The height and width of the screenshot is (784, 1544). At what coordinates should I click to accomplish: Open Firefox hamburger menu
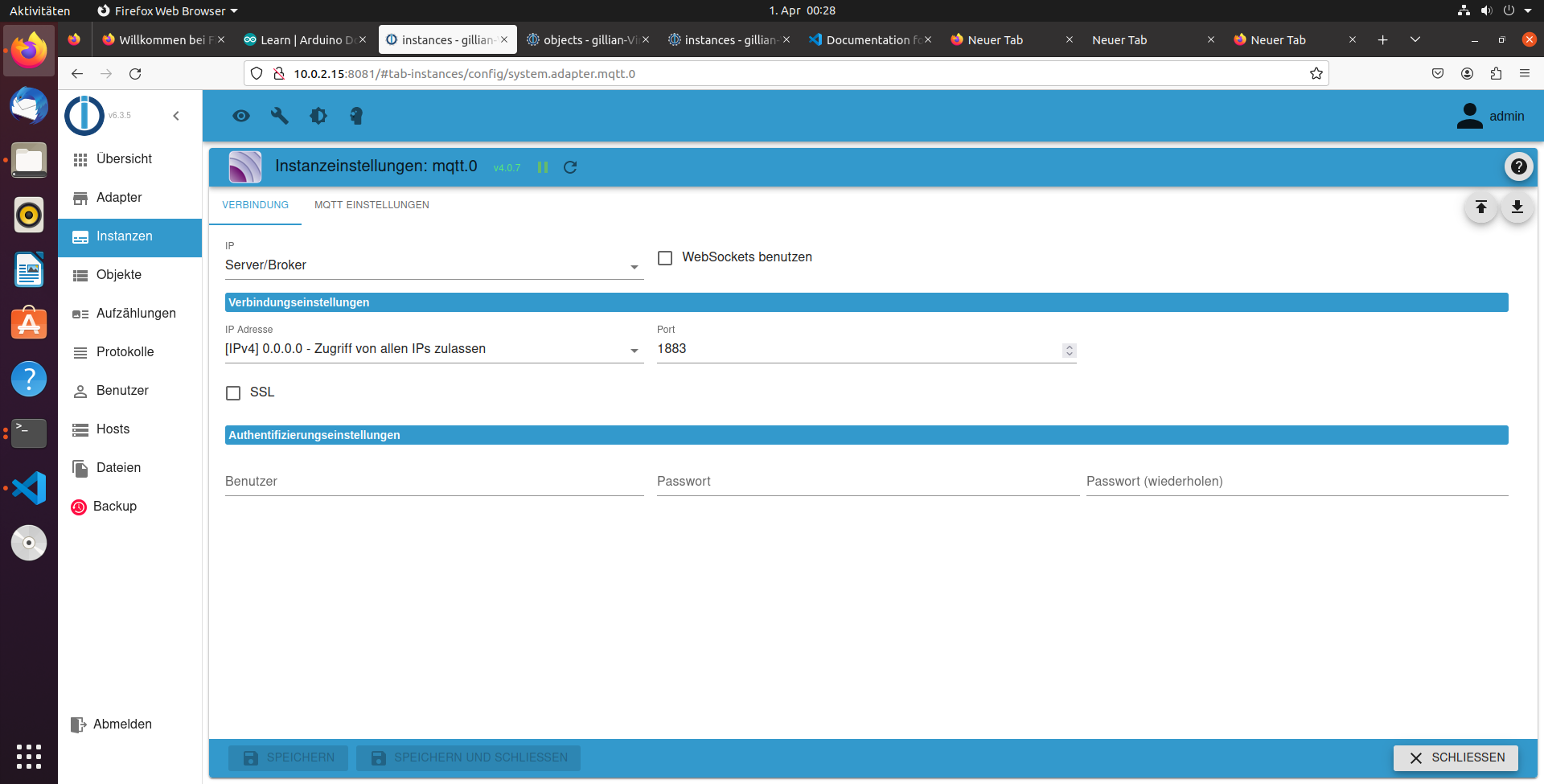(x=1524, y=73)
